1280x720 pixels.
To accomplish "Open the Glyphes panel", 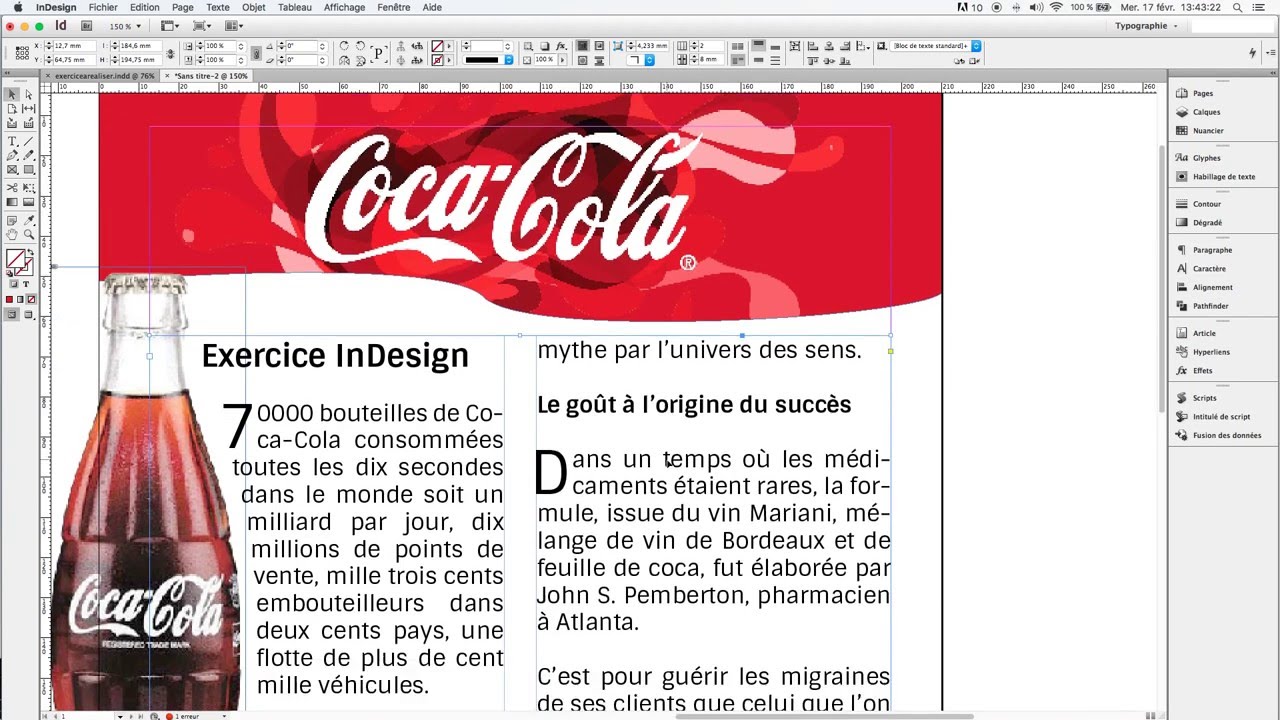I will [1206, 158].
